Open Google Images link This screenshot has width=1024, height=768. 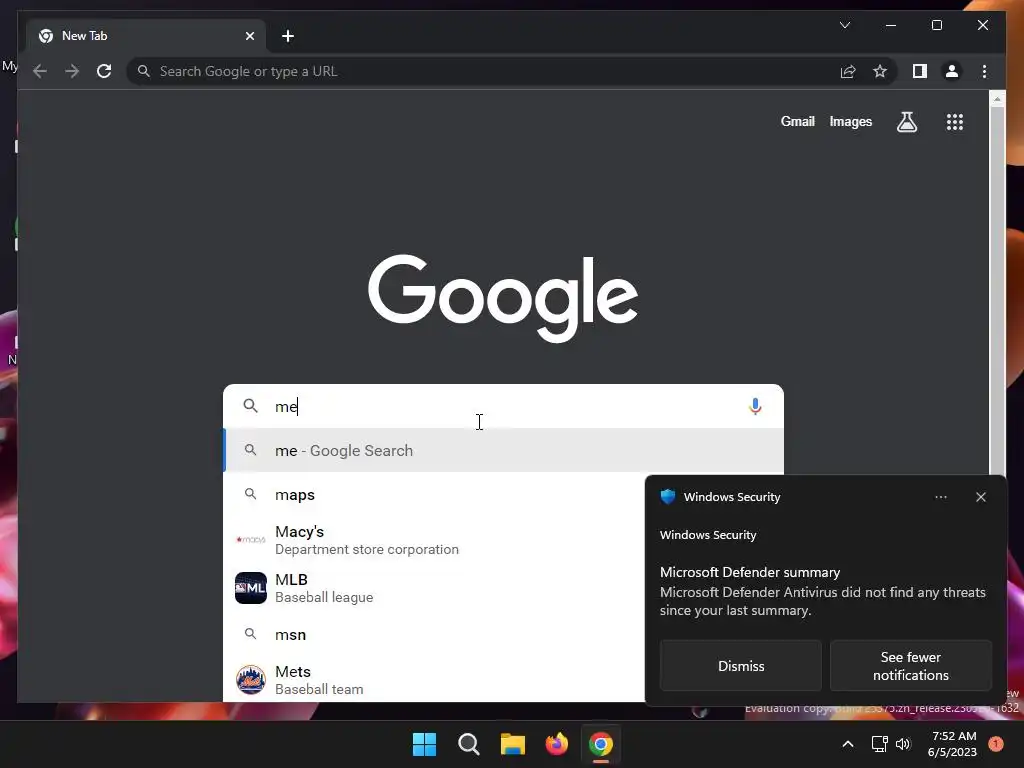pyautogui.click(x=850, y=121)
